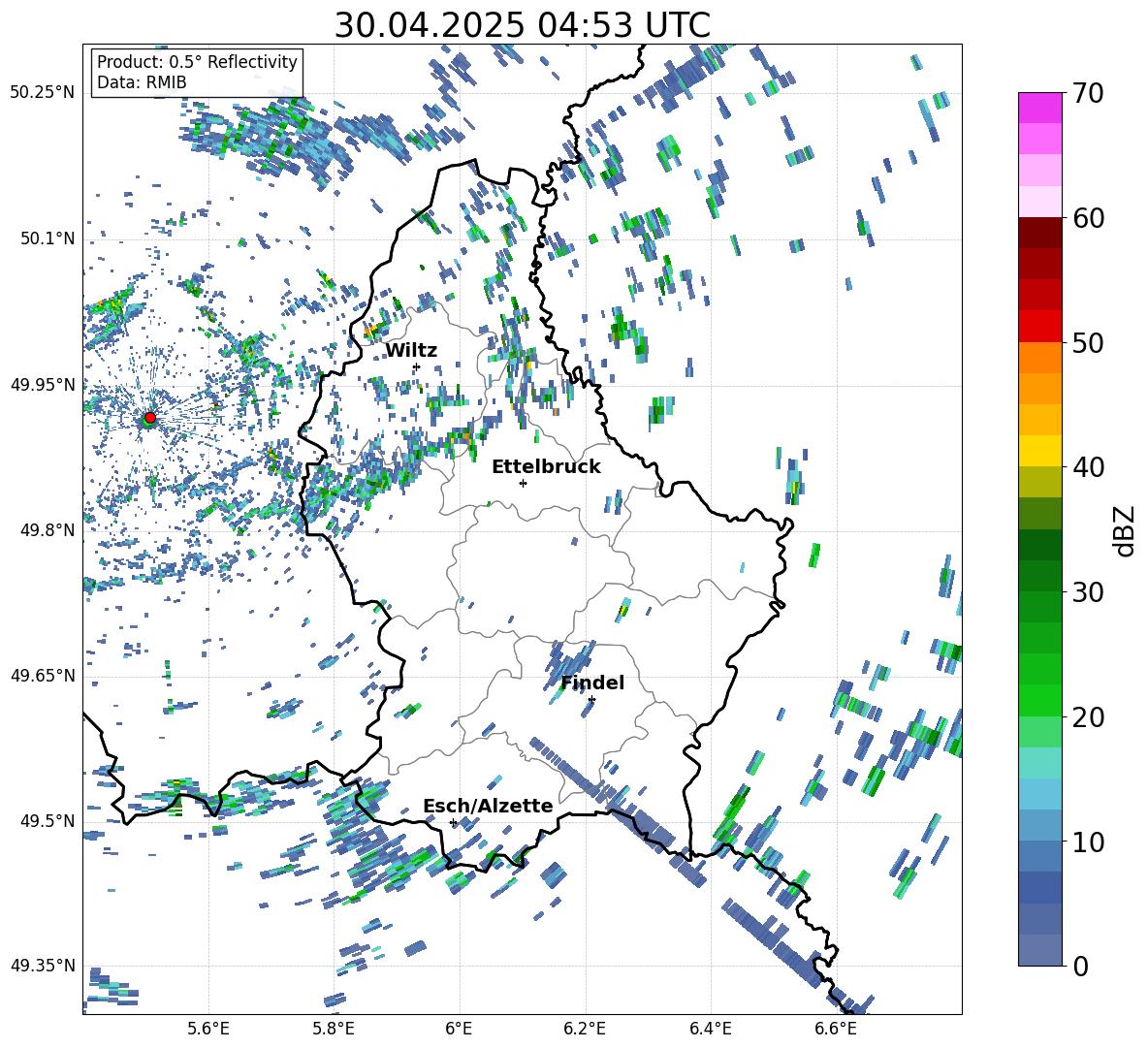
Task: Click the 5.6°E longitude label
Action: 208,1029
